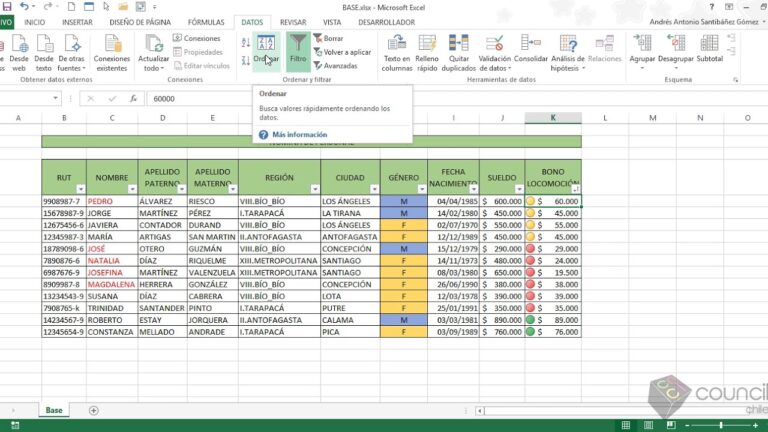Open APELLIDO PATERNO filter dropdown
Screen dimensions: 768x432
tap(182, 189)
